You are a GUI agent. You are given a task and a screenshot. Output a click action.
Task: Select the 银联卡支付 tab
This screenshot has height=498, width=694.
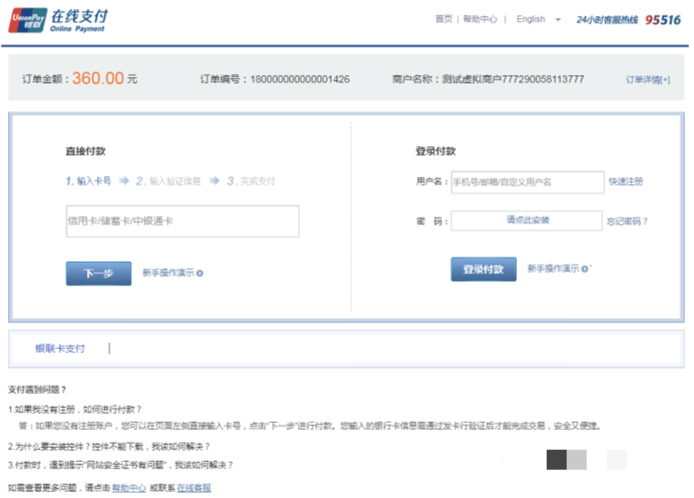[x=60, y=348]
